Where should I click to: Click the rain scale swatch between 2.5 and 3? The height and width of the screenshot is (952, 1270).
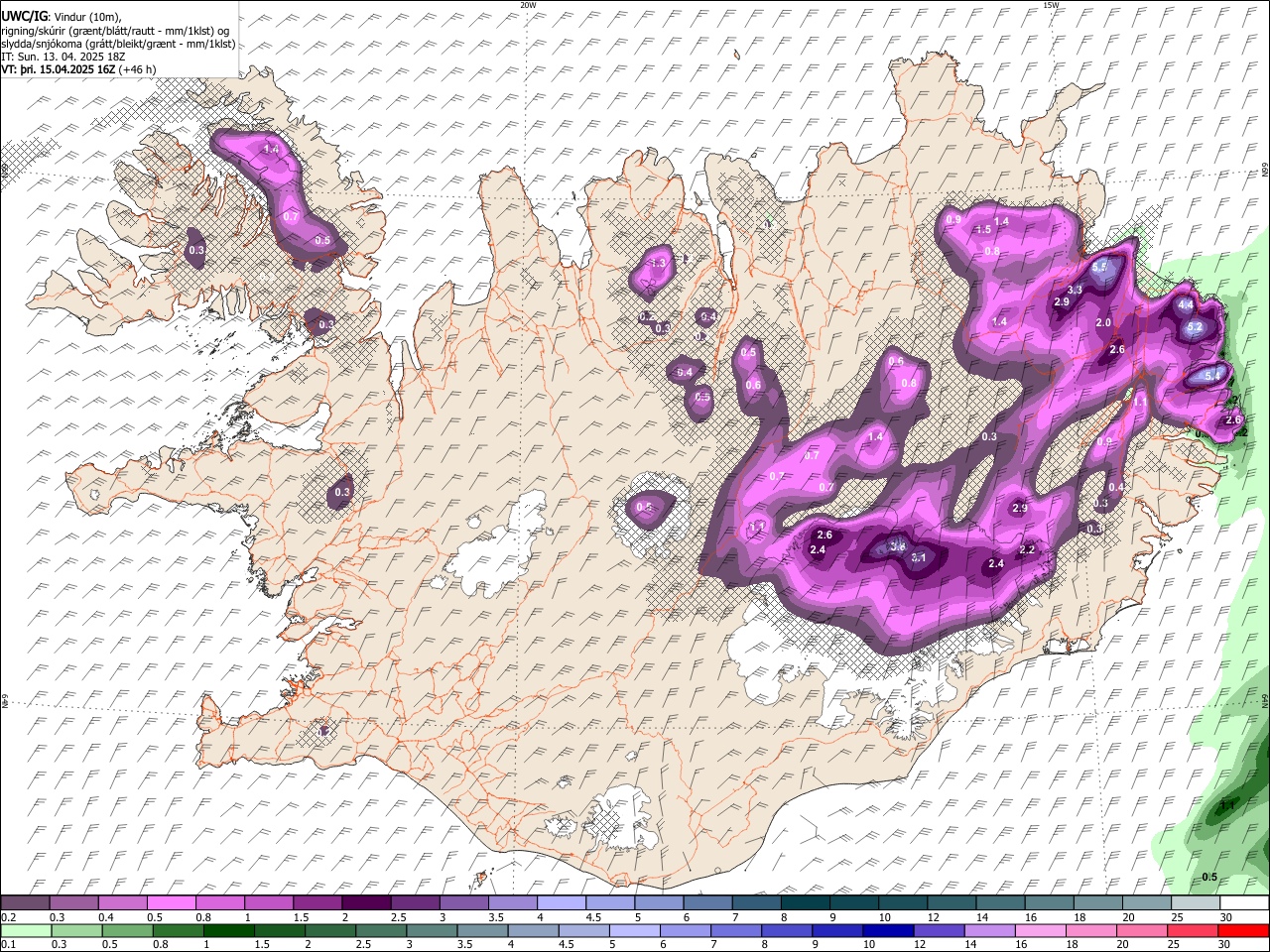point(382,931)
